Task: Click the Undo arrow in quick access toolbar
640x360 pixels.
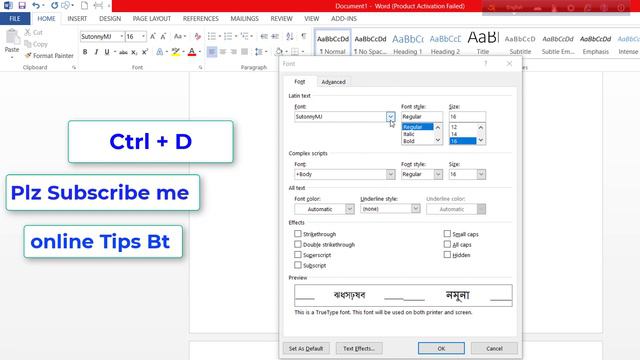Action: 36,6
